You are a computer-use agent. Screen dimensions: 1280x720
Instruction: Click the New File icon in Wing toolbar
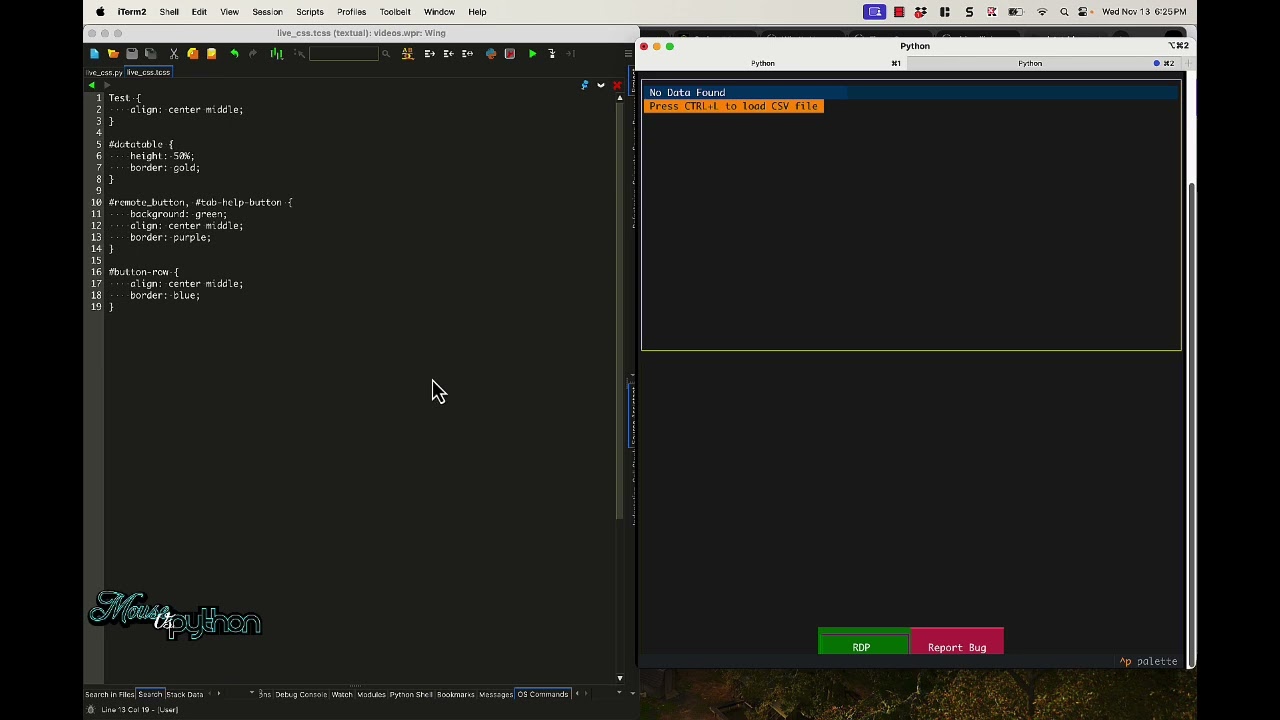[94, 54]
